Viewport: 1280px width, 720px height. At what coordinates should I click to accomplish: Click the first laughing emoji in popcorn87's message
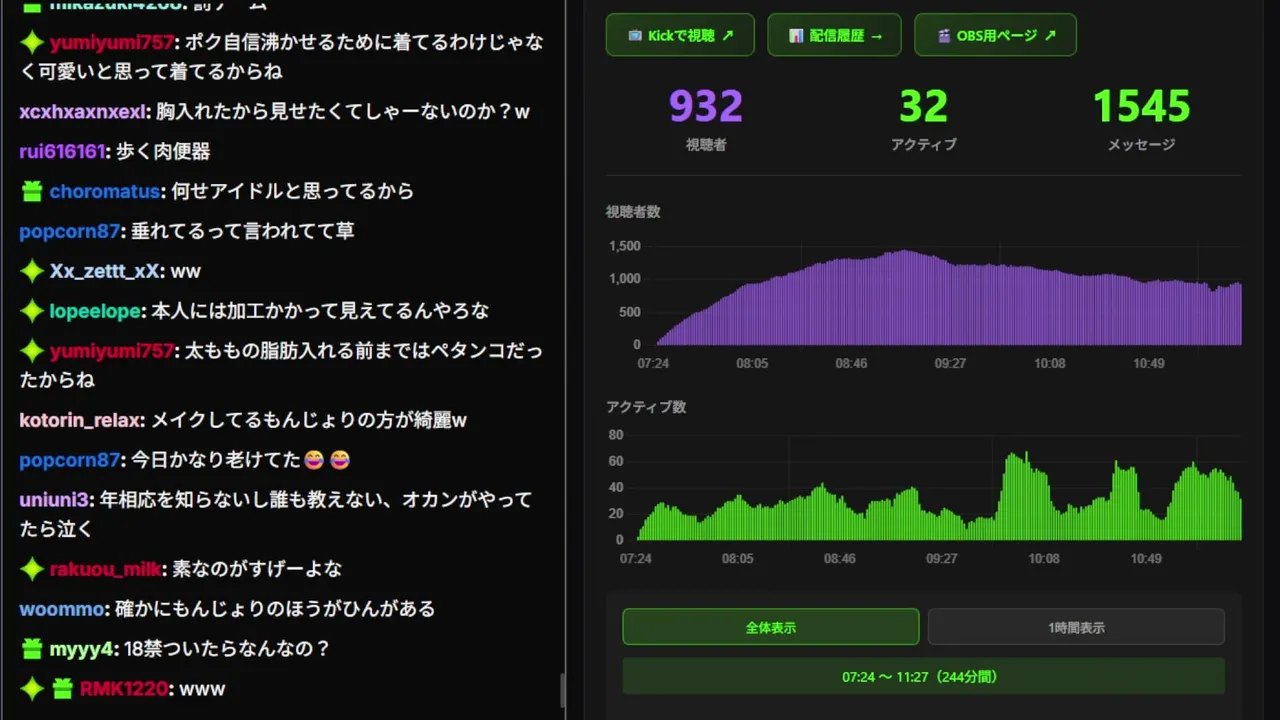tap(316, 461)
